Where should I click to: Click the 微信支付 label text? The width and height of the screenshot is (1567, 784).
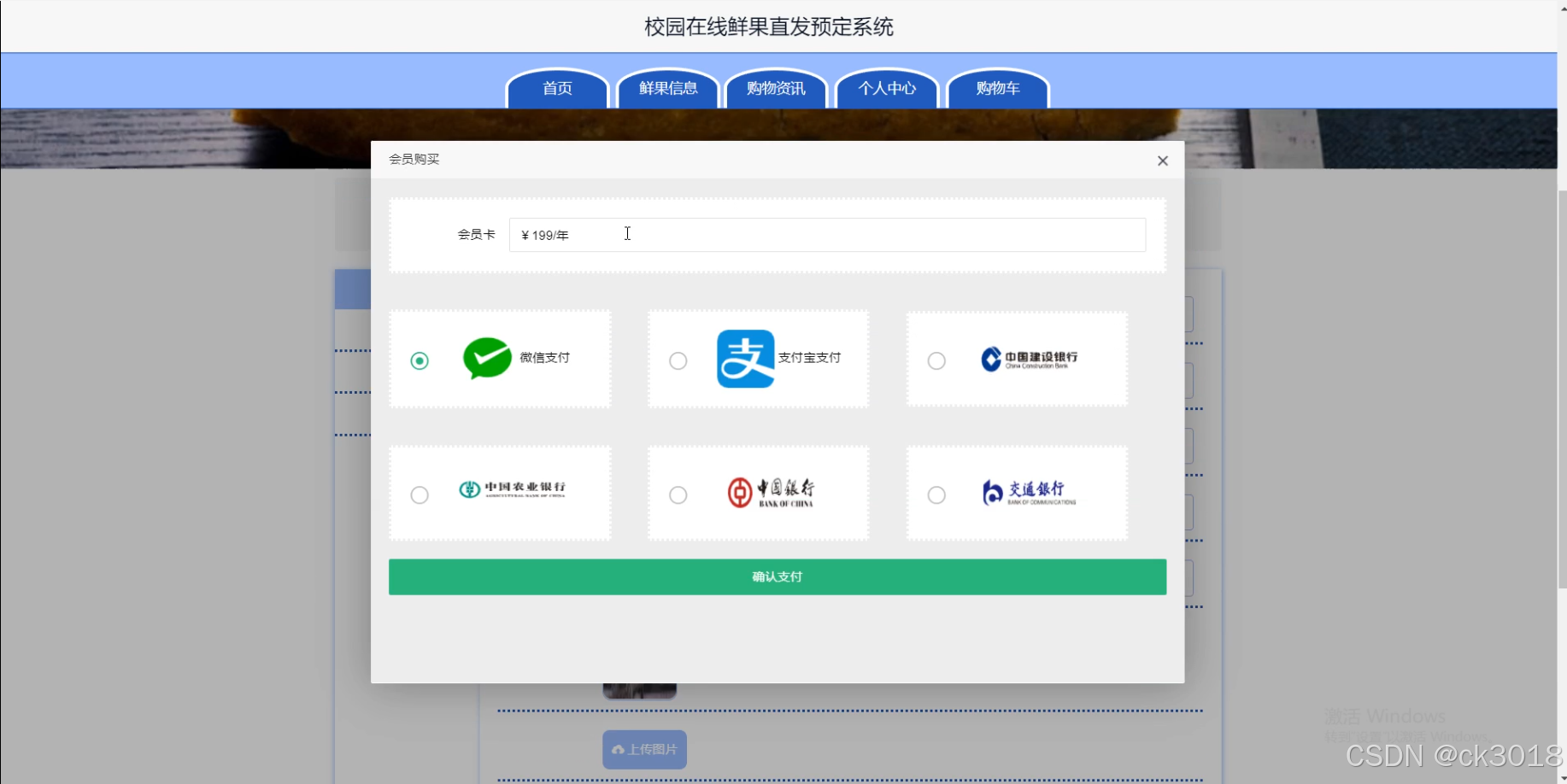[x=545, y=358]
